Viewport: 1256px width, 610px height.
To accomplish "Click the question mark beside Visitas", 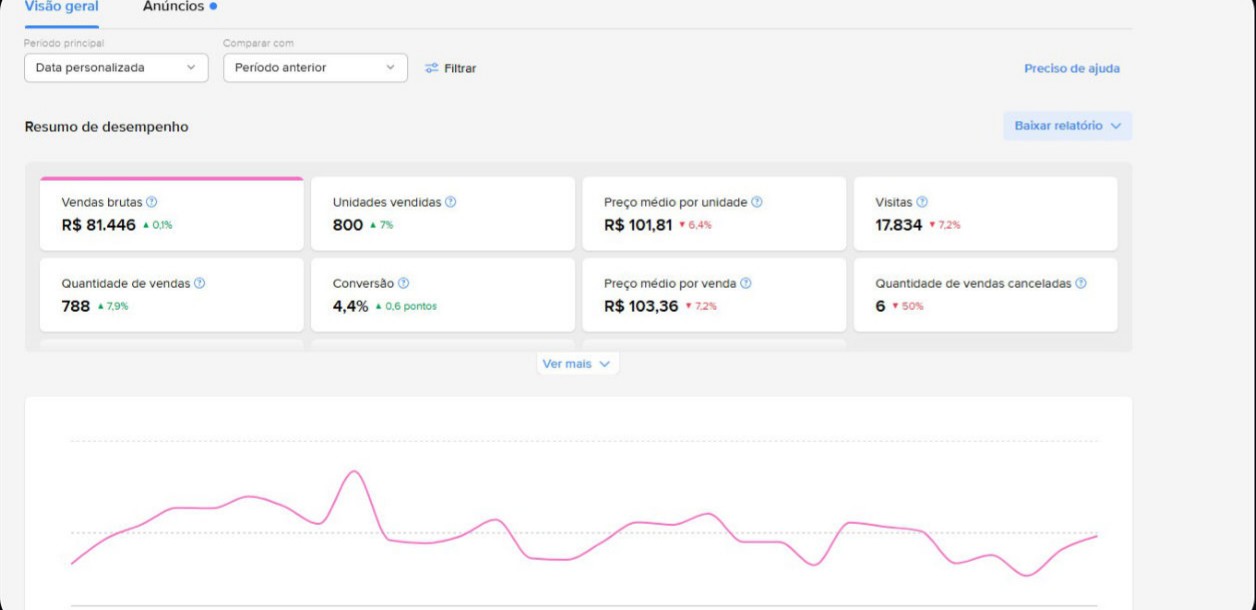I will [x=922, y=202].
